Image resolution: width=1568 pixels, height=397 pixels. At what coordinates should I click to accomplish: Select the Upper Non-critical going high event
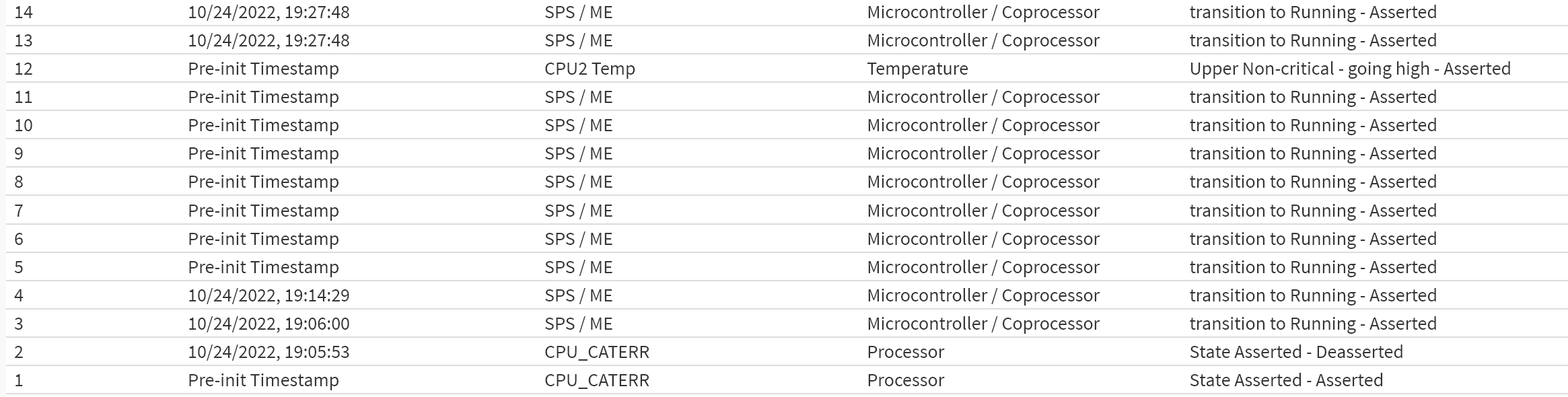[1350, 69]
